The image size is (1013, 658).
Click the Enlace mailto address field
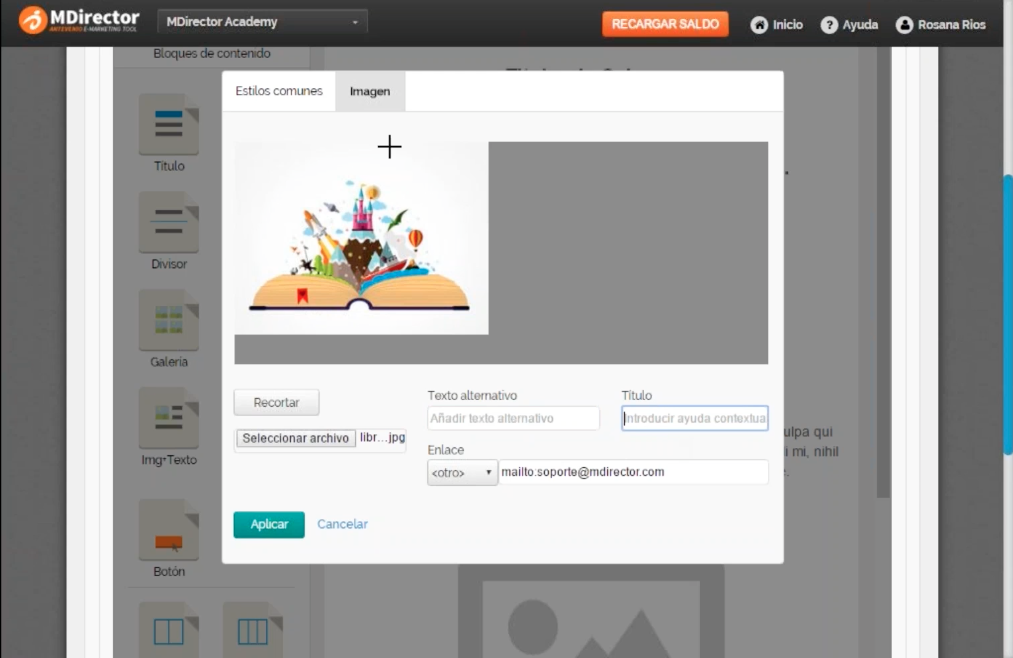(633, 472)
